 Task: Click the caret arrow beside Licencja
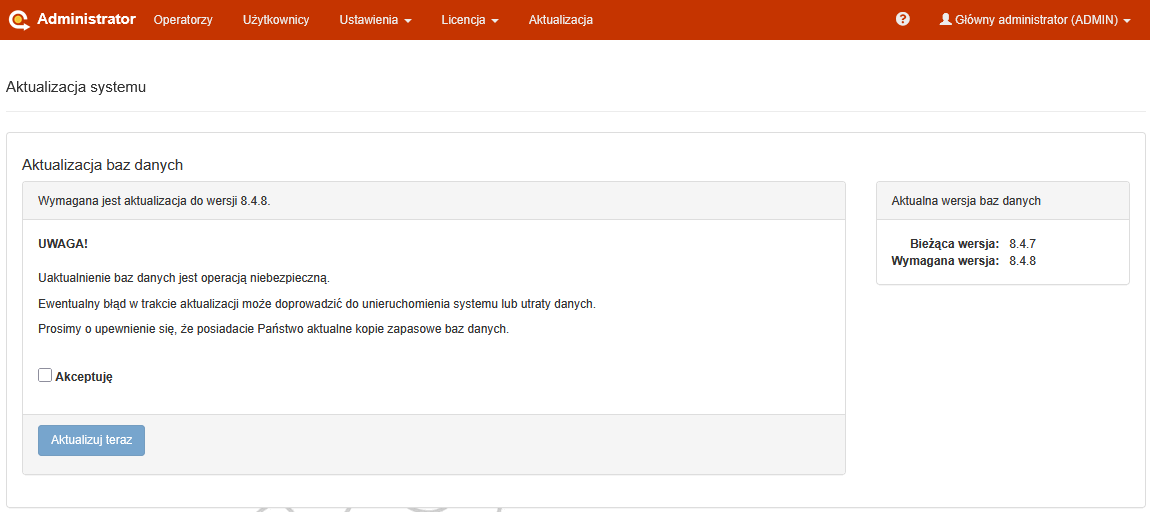point(495,21)
